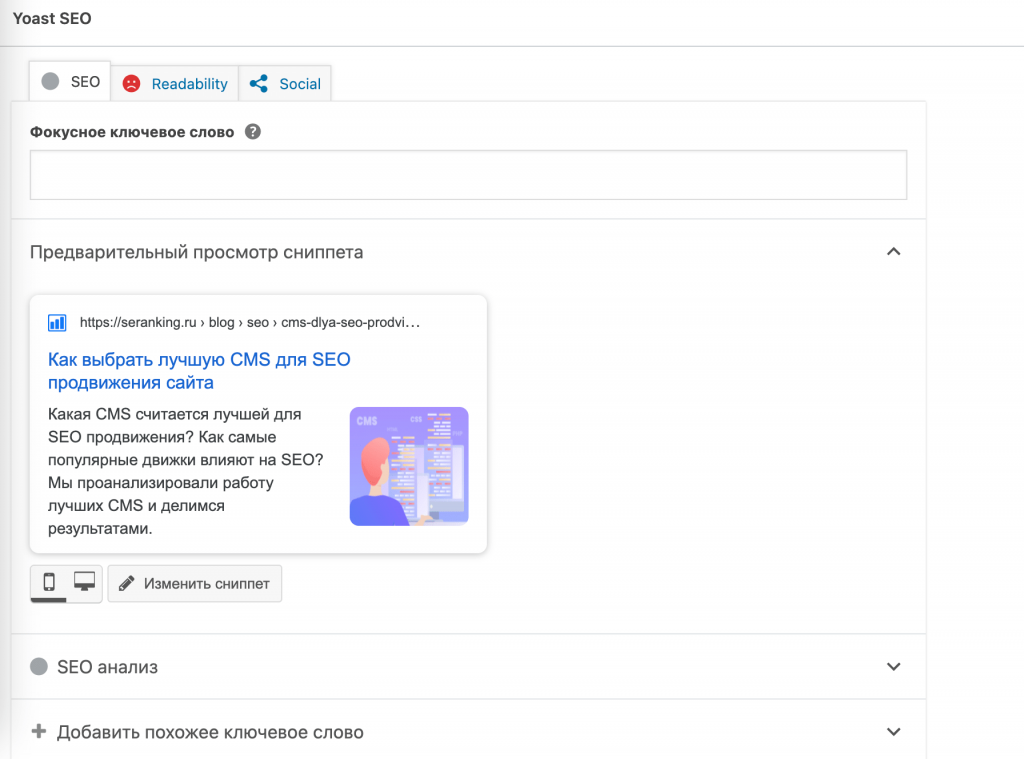Click the Изменить сниппет button
The height and width of the screenshot is (759, 1024).
pyautogui.click(x=195, y=583)
